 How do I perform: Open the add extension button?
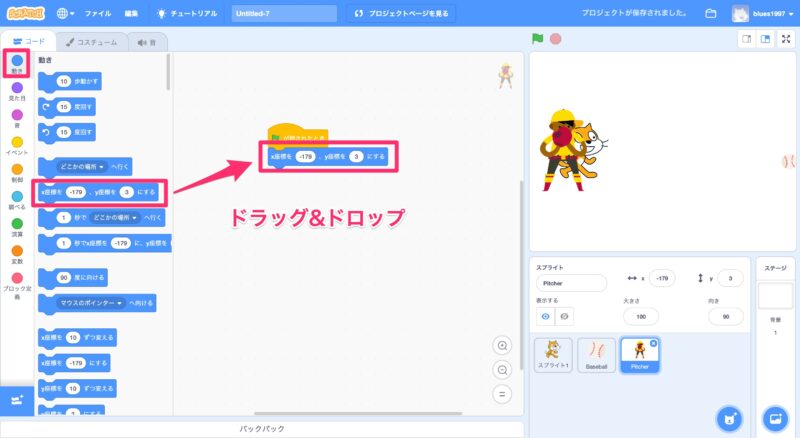pos(16,400)
